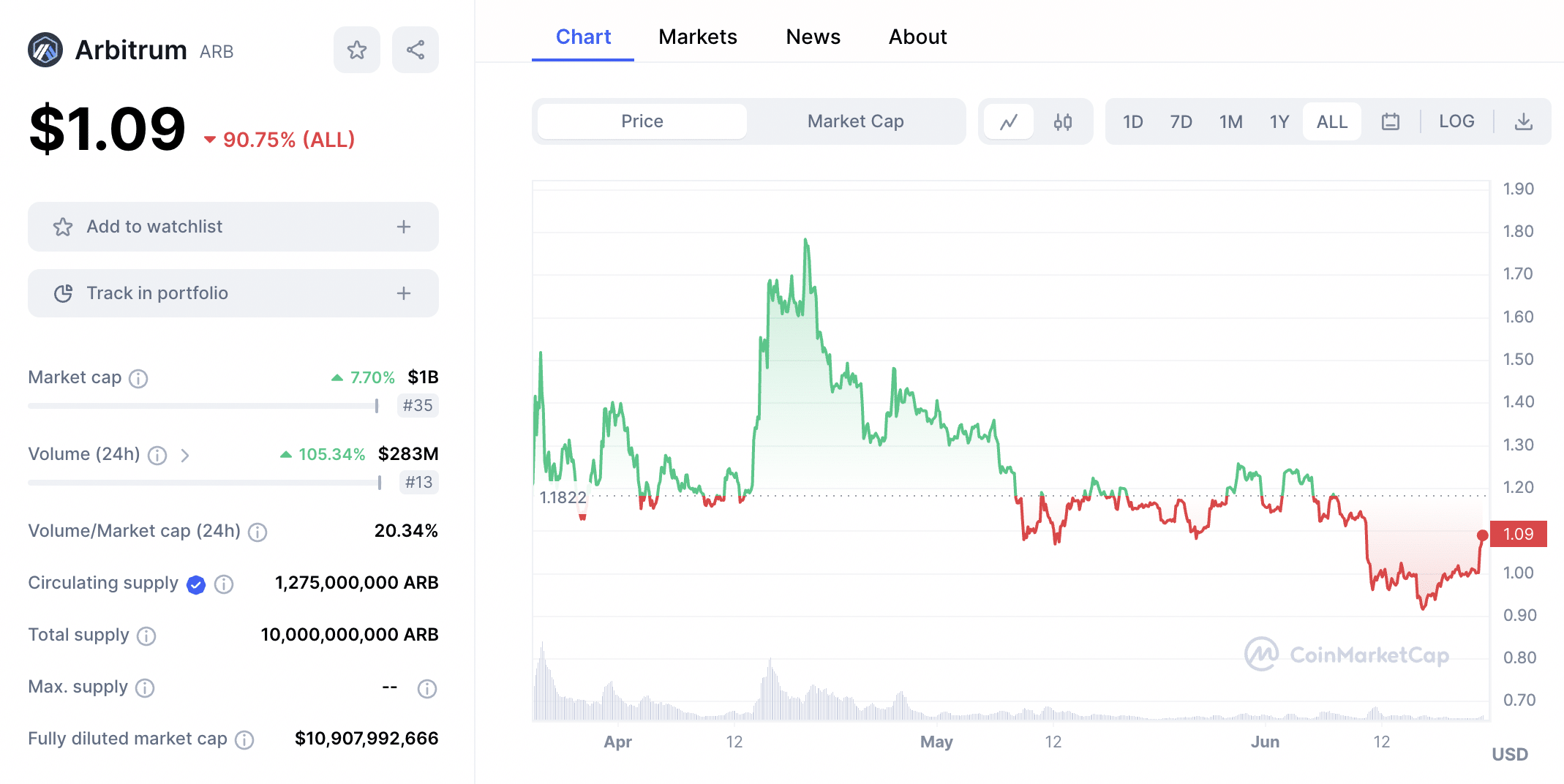This screenshot has height=784, width=1564.
Task: Set chart range to ALL
Action: tap(1332, 121)
